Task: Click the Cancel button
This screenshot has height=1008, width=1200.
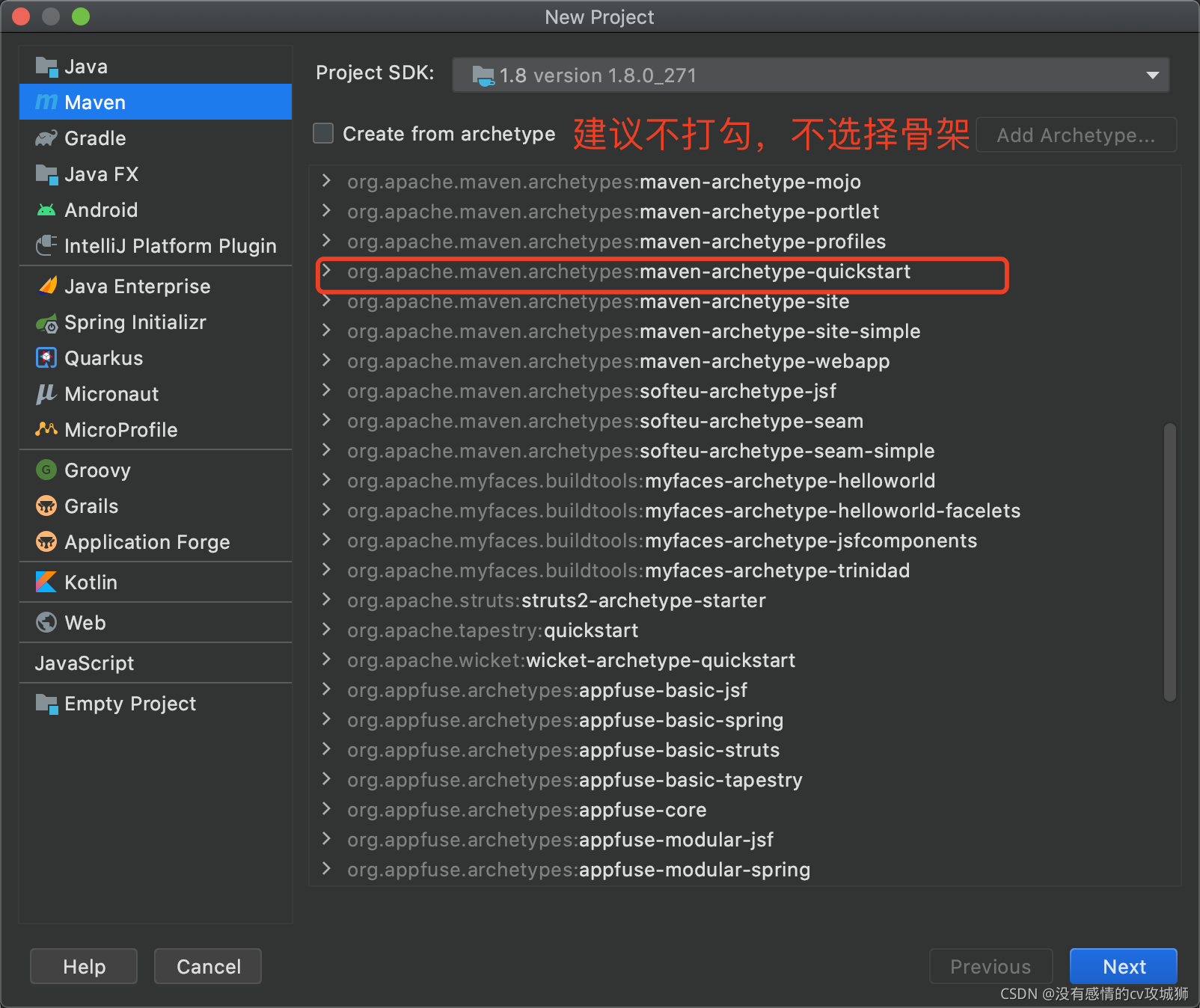Action: click(208, 966)
